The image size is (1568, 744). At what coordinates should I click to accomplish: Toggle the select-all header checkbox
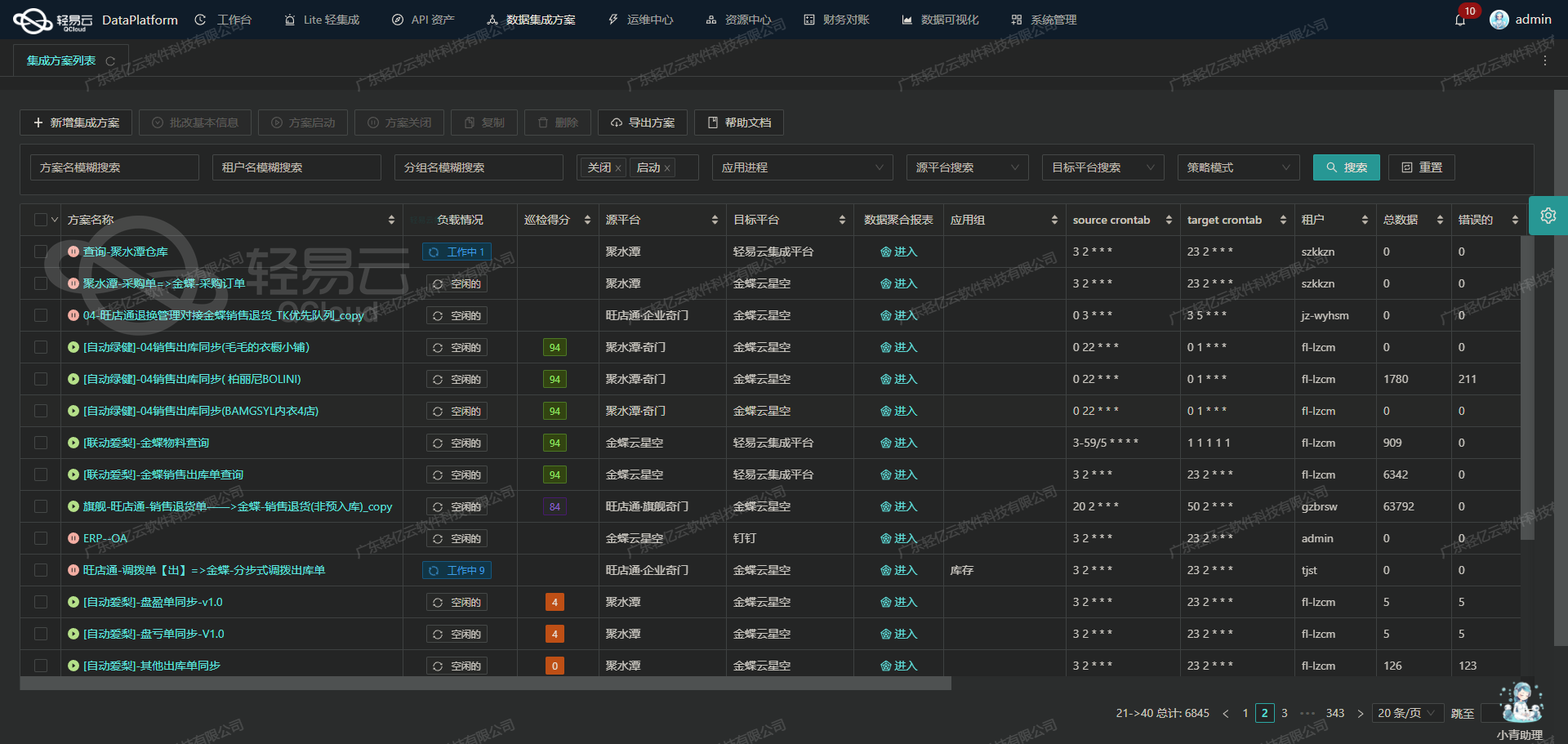[41, 220]
